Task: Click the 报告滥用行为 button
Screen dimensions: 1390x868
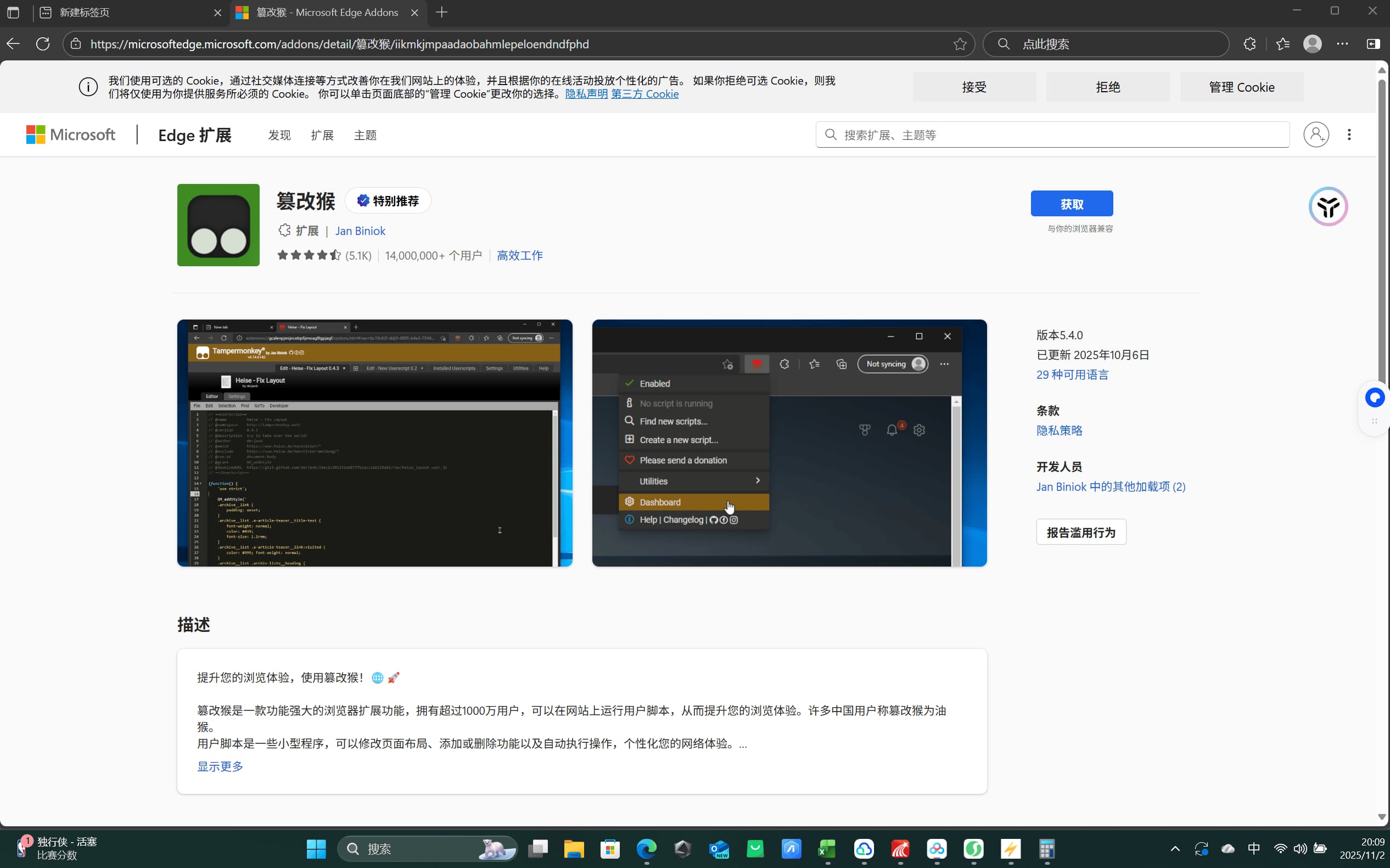Action: [x=1081, y=532]
